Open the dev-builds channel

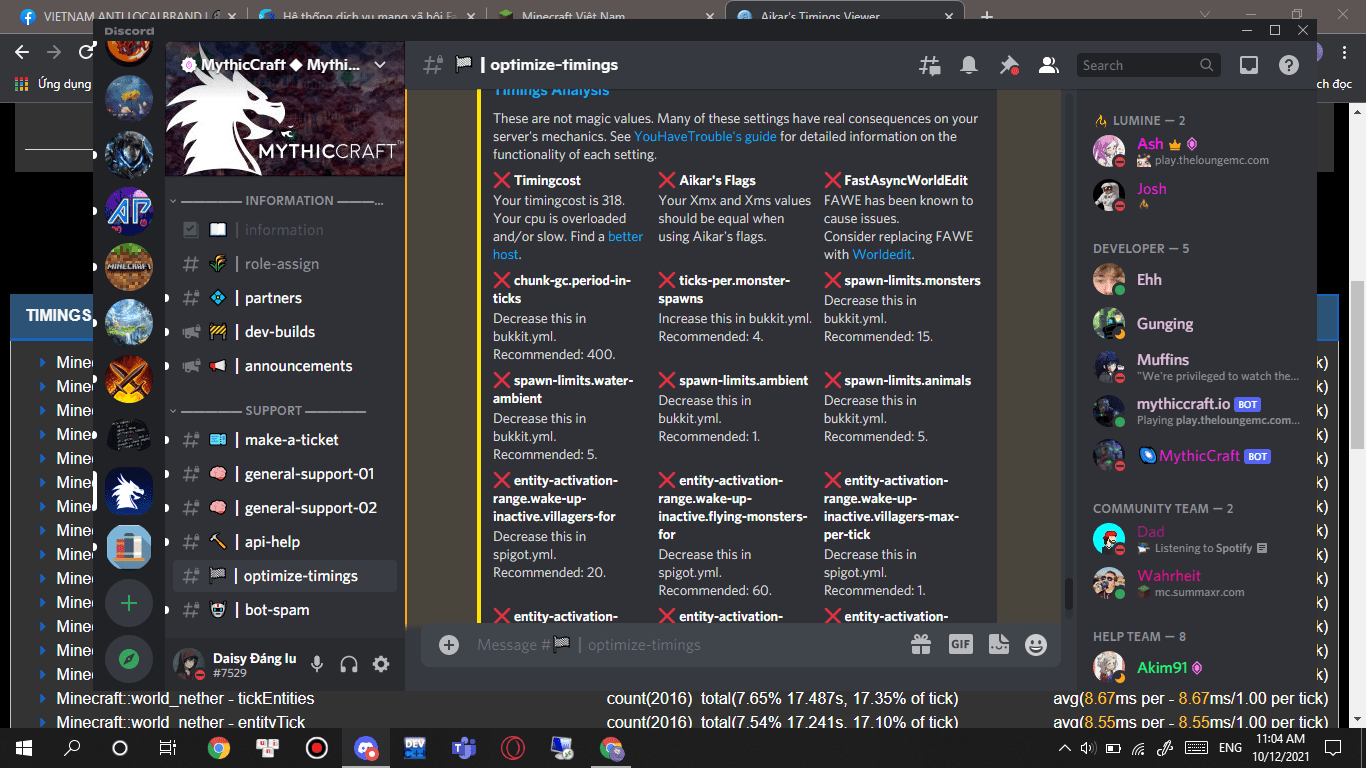[x=285, y=332]
